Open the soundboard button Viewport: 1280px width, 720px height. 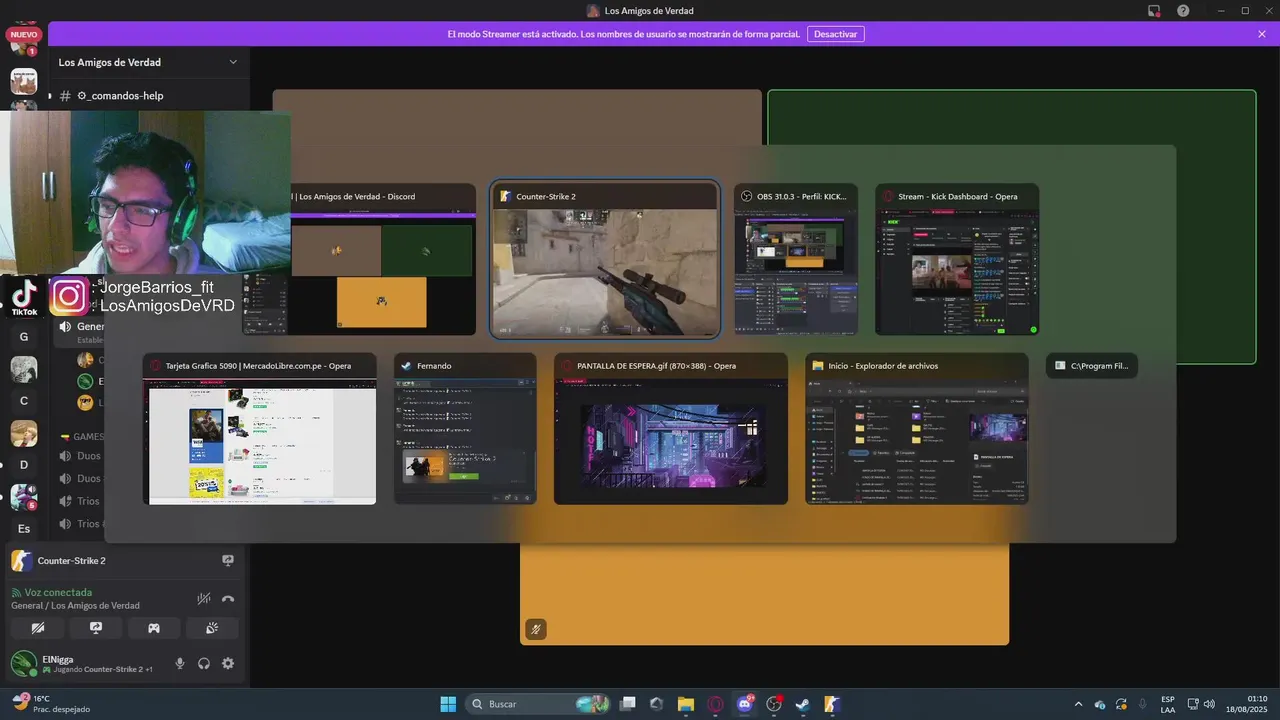click(212, 628)
